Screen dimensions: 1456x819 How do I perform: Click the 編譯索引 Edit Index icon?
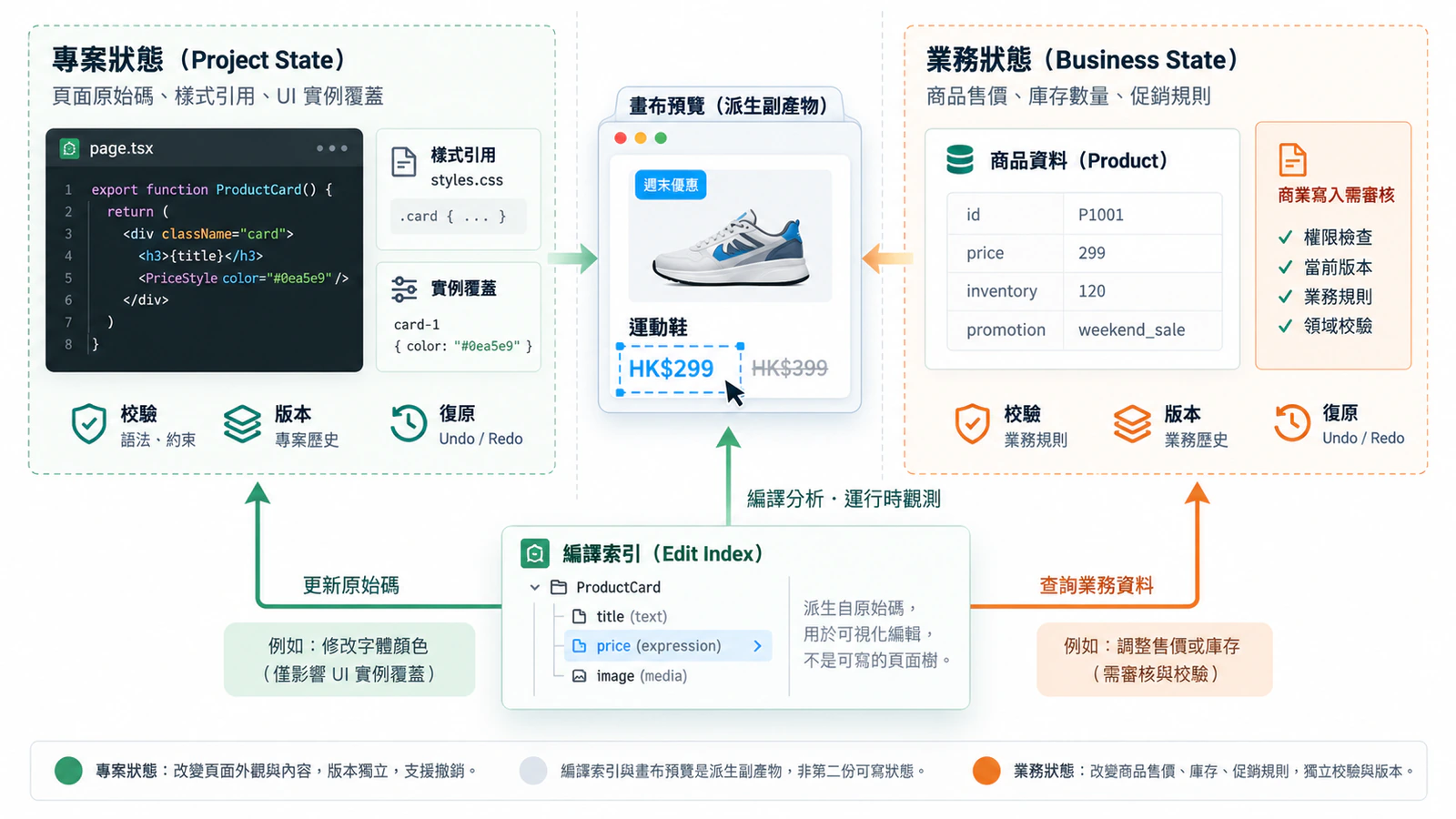(x=535, y=553)
